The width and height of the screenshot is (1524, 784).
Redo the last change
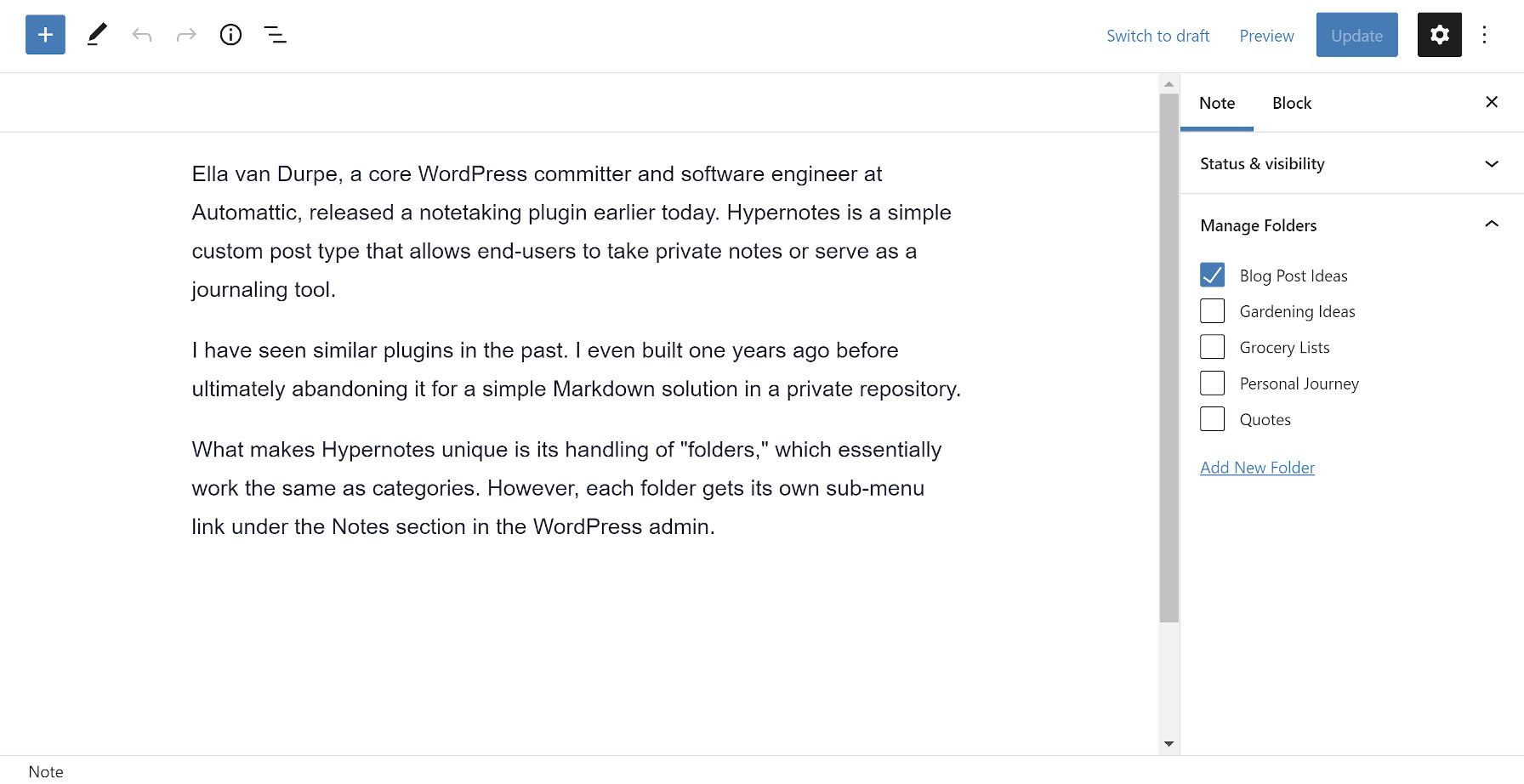pos(186,35)
